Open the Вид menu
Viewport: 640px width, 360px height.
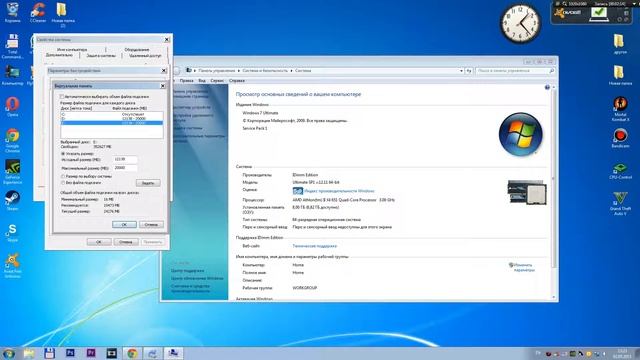(x=202, y=81)
